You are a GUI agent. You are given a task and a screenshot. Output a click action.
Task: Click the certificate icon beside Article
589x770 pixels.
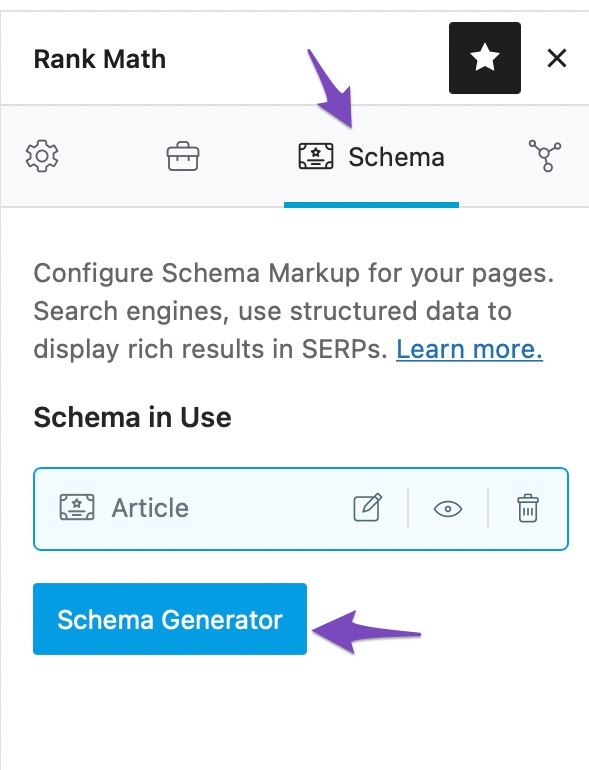77,507
